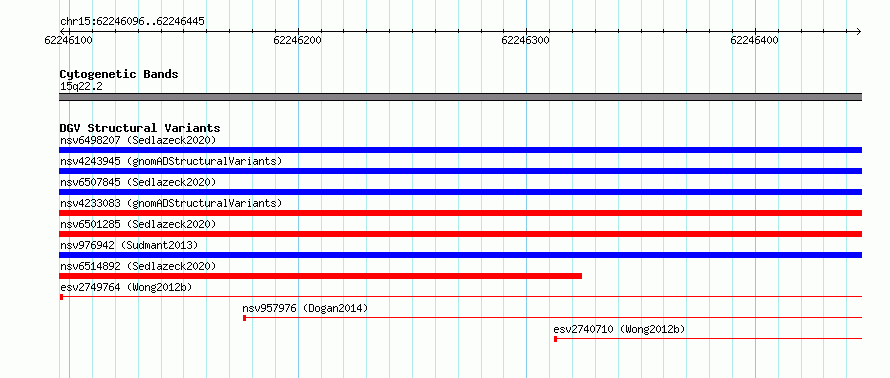Select the red bar under nsv6501285
The image size is (890, 378).
click(460, 234)
